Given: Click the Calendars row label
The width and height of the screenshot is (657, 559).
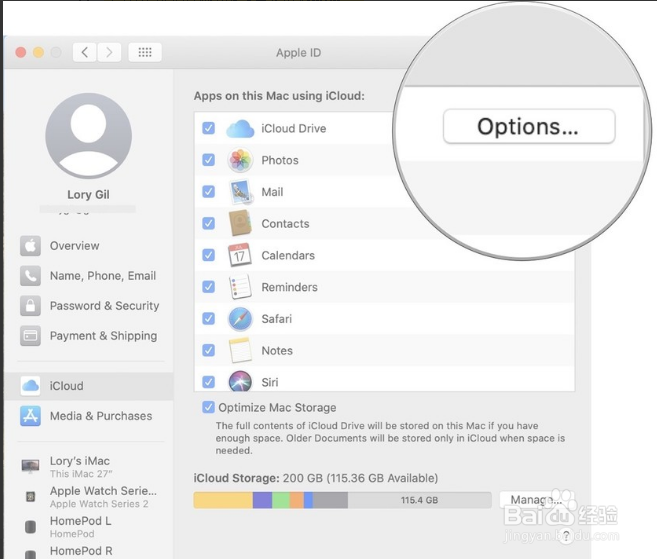Looking at the screenshot, I should coord(288,255).
